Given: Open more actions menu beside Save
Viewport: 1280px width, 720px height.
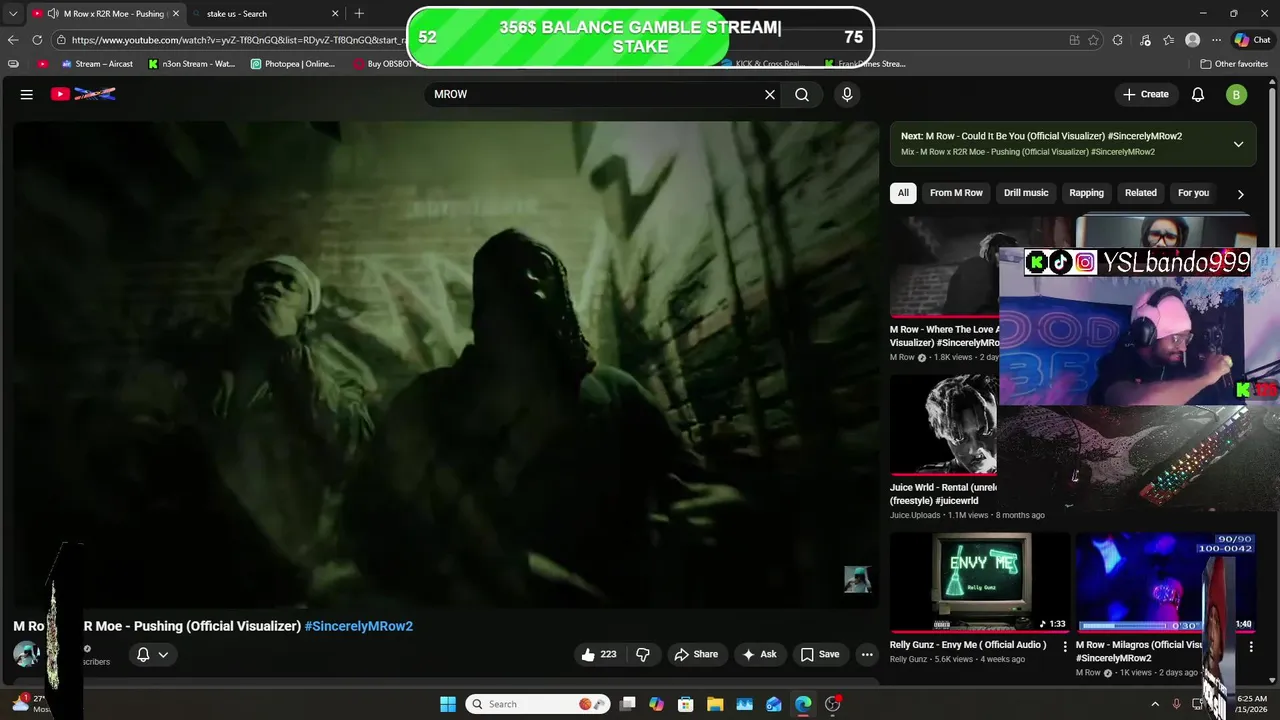Looking at the screenshot, I should coord(867,654).
